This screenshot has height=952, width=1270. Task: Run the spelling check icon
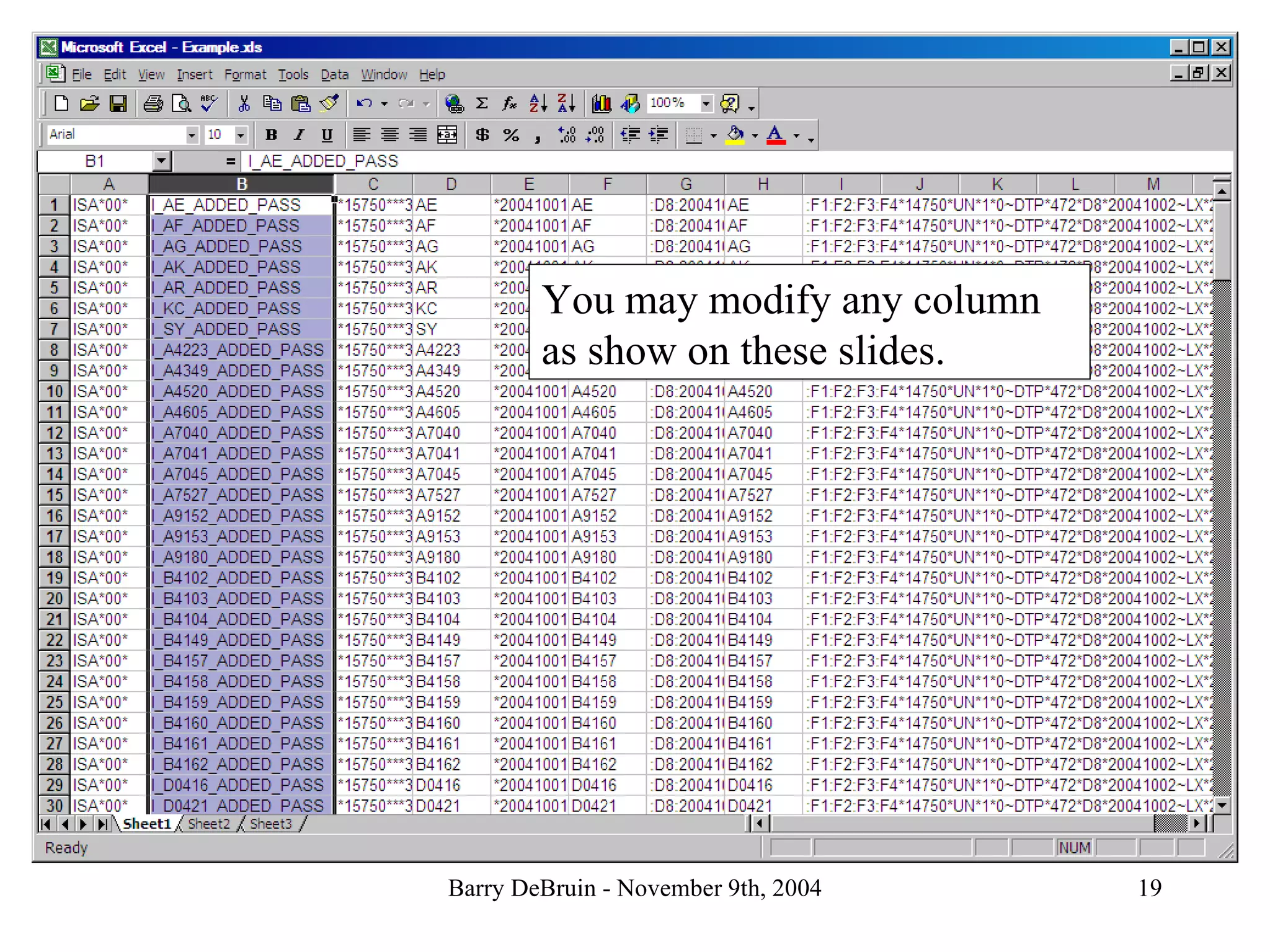tap(209, 104)
